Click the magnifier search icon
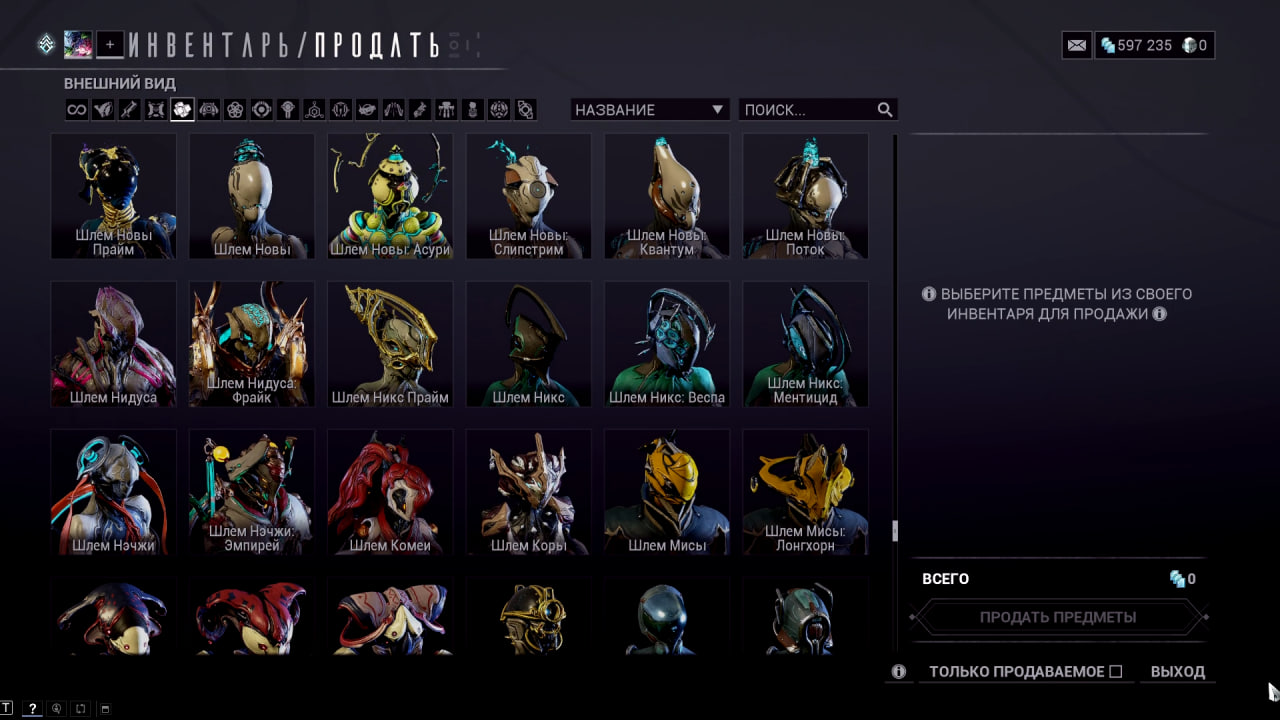1280x720 pixels. pos(885,110)
